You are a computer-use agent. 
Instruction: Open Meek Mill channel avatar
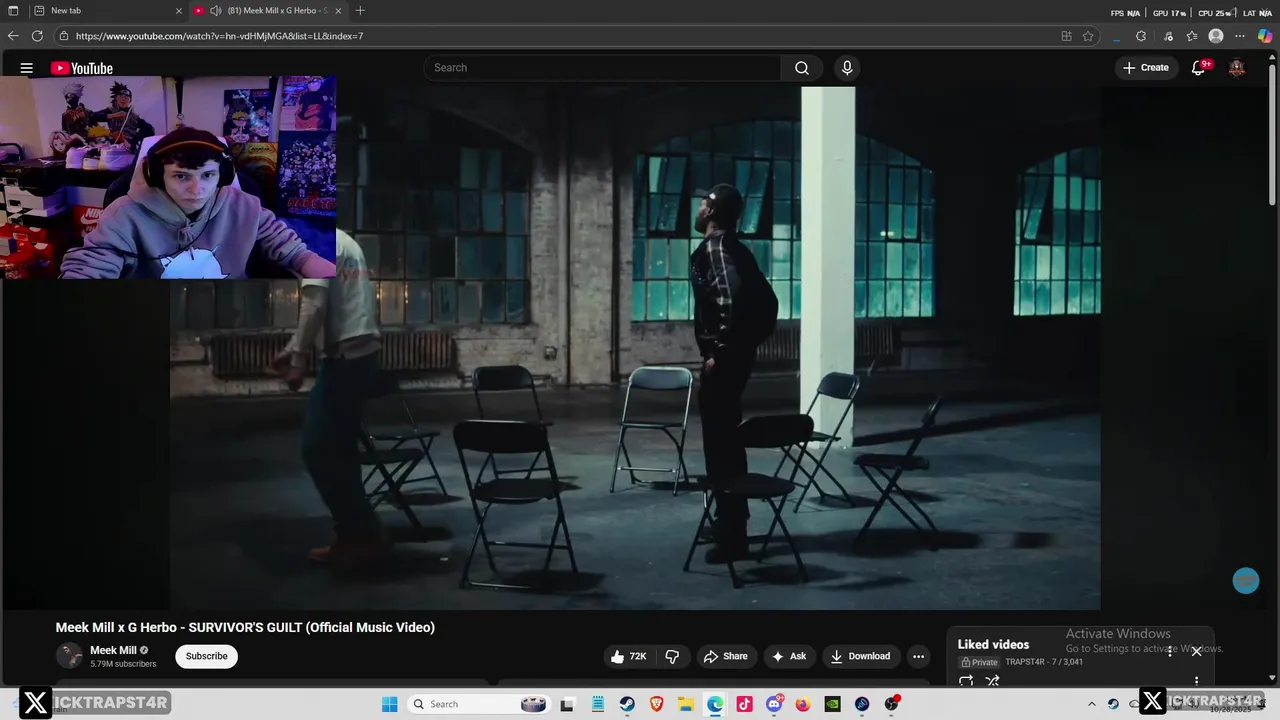pyautogui.click(x=69, y=656)
